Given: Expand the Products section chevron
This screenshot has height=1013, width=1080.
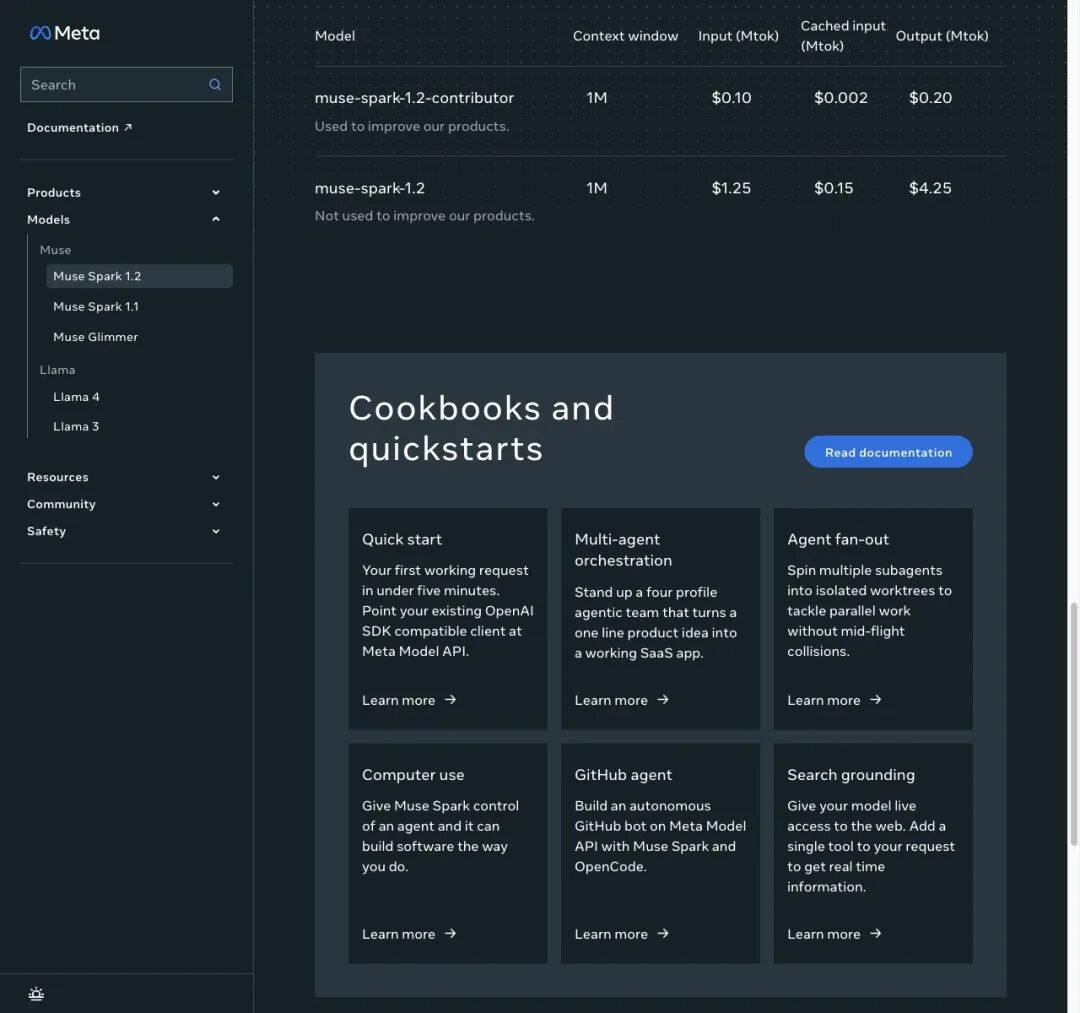Looking at the screenshot, I should tap(216, 193).
